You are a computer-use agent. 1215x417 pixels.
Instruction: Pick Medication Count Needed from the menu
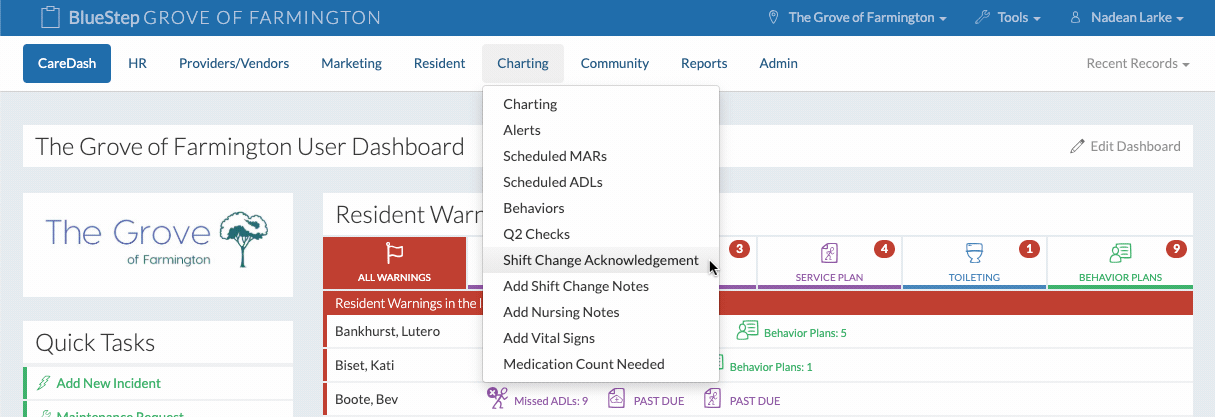point(583,364)
